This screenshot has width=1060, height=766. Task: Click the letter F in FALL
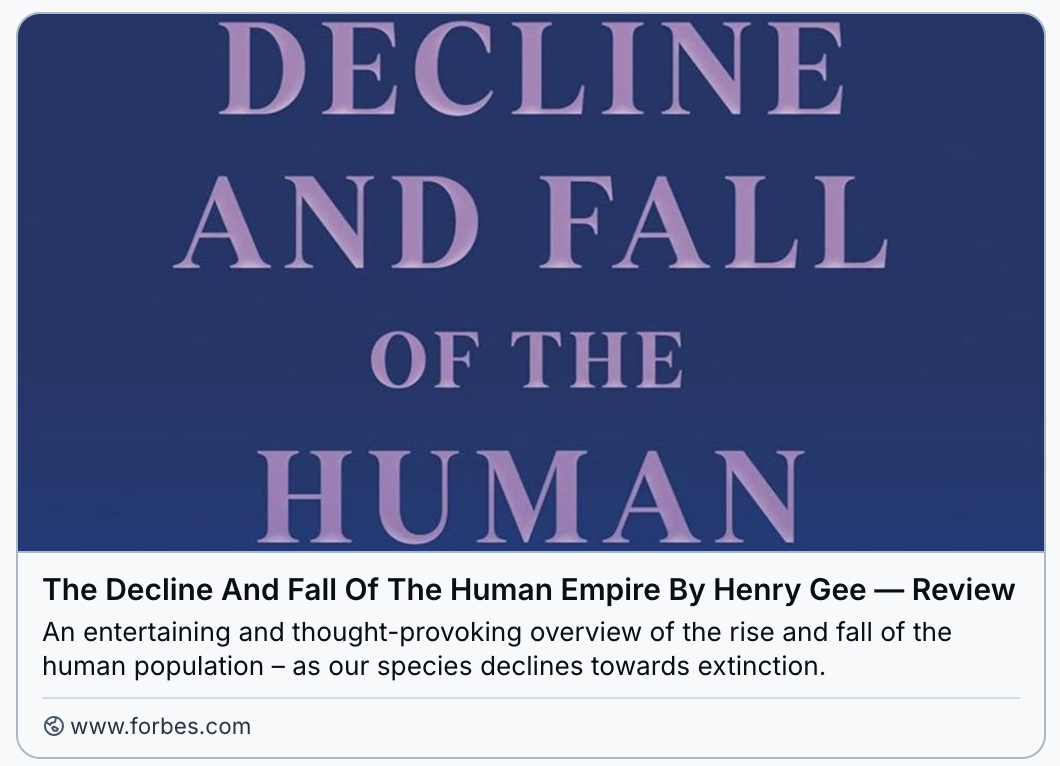[x=572, y=222]
